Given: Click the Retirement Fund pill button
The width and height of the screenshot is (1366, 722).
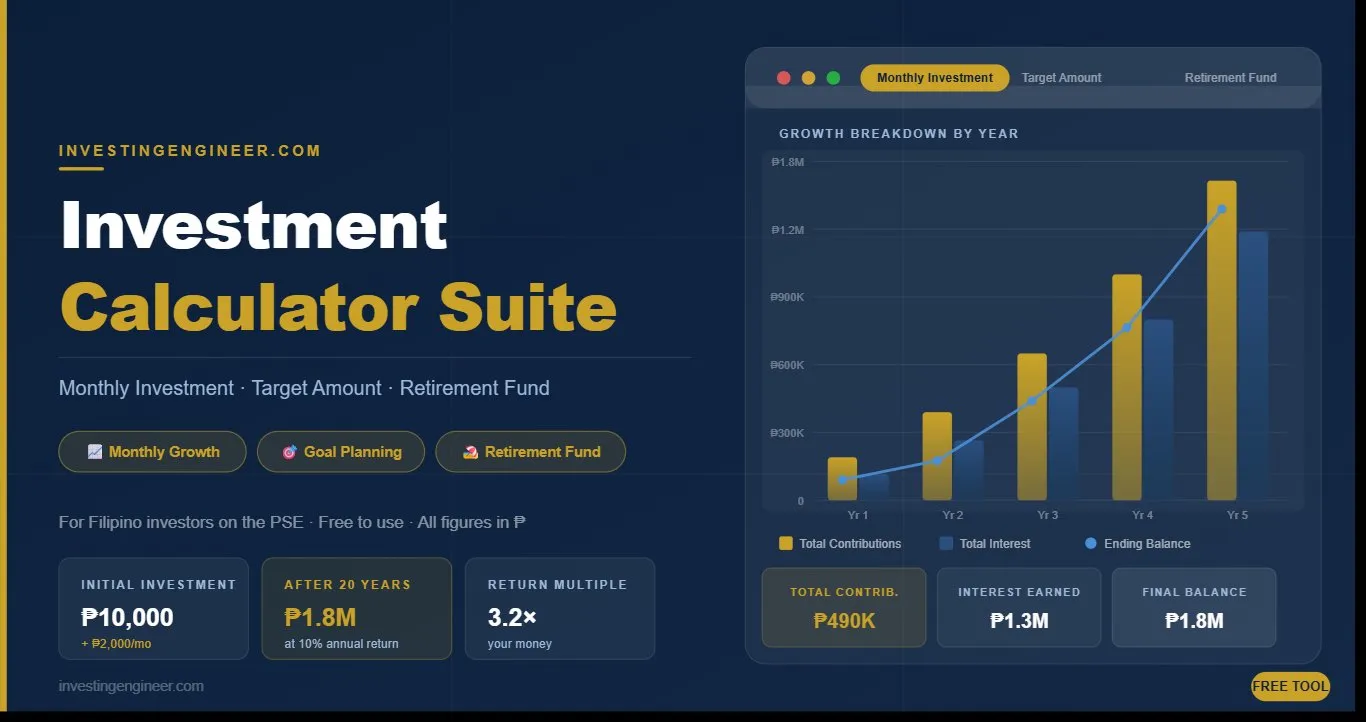Looking at the screenshot, I should click(x=531, y=452).
